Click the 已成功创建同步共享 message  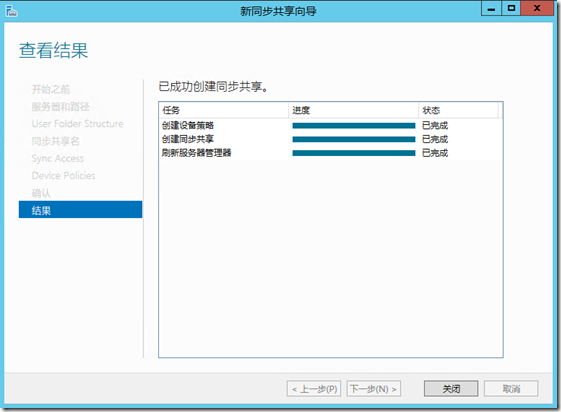(x=213, y=87)
